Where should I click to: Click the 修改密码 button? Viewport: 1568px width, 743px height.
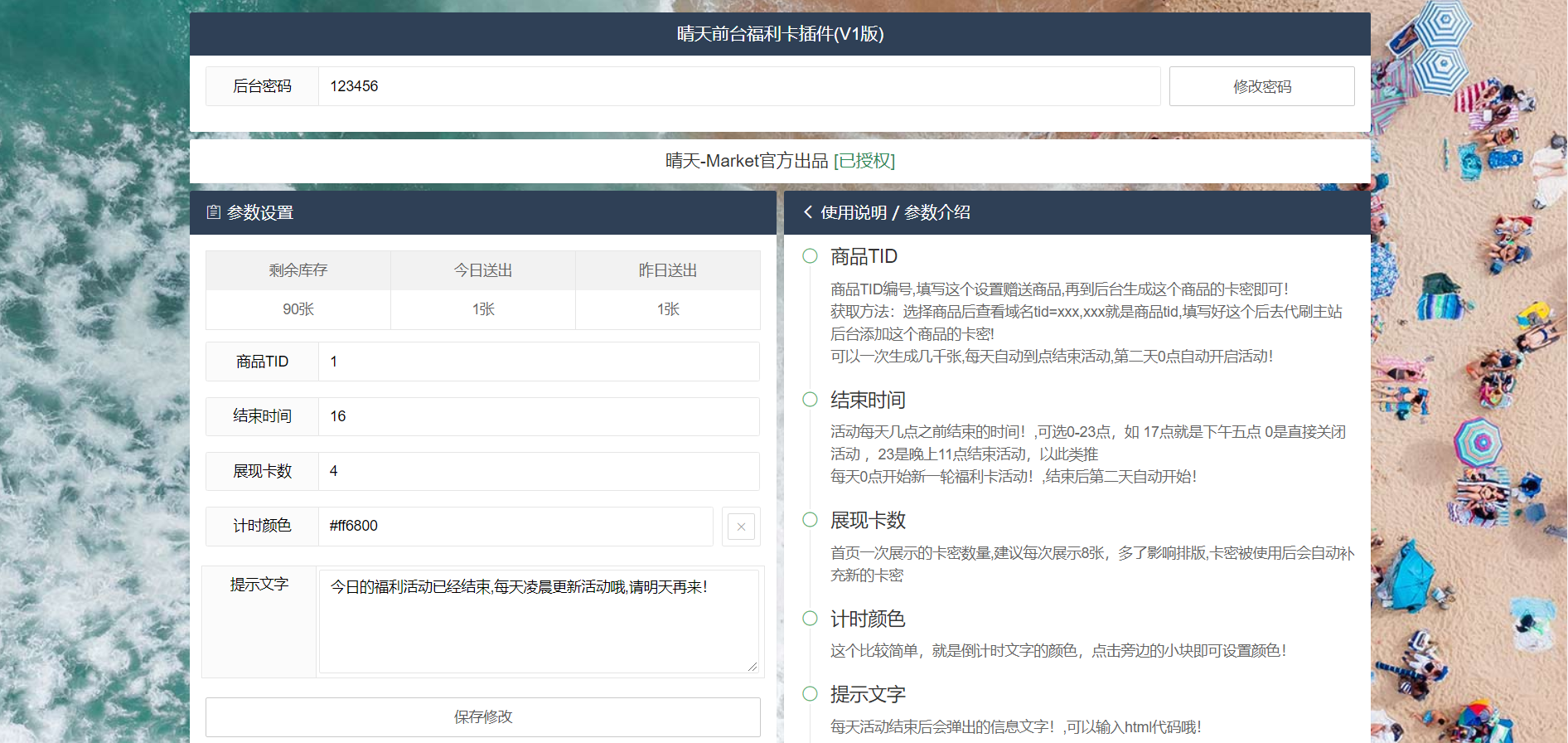pyautogui.click(x=1261, y=86)
